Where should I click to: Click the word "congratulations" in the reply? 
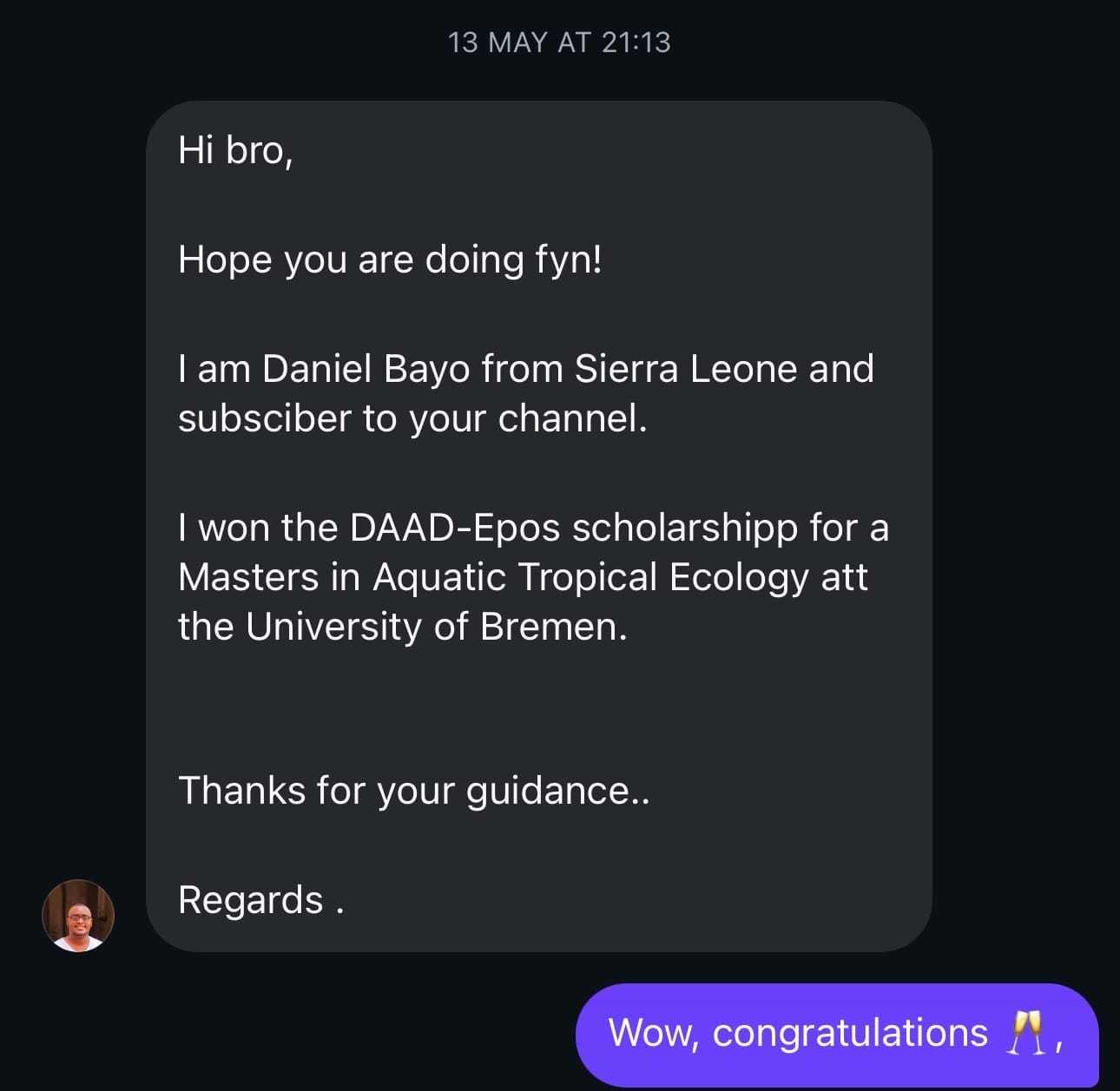(x=850, y=1033)
